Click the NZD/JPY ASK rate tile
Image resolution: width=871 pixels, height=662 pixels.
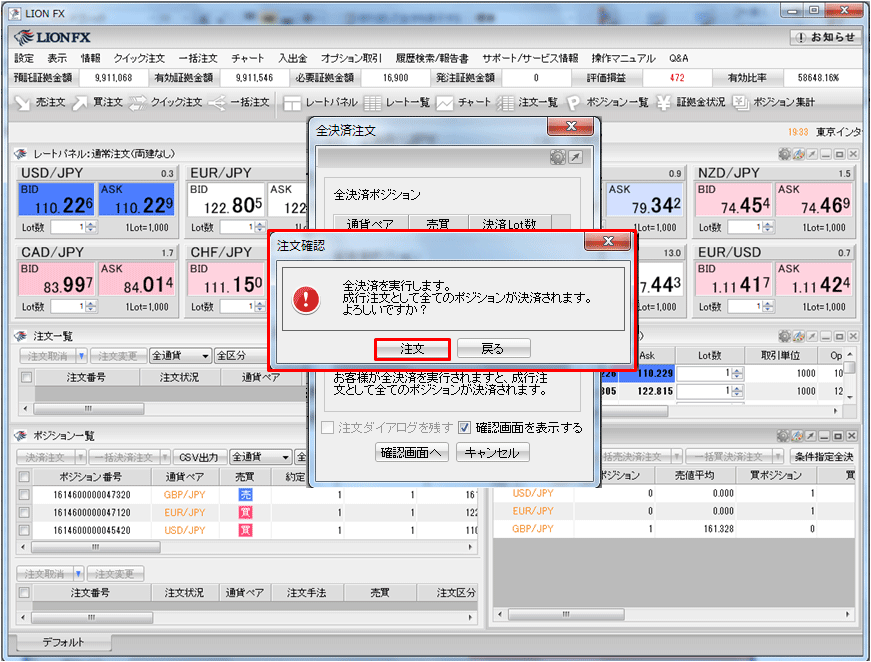point(813,199)
